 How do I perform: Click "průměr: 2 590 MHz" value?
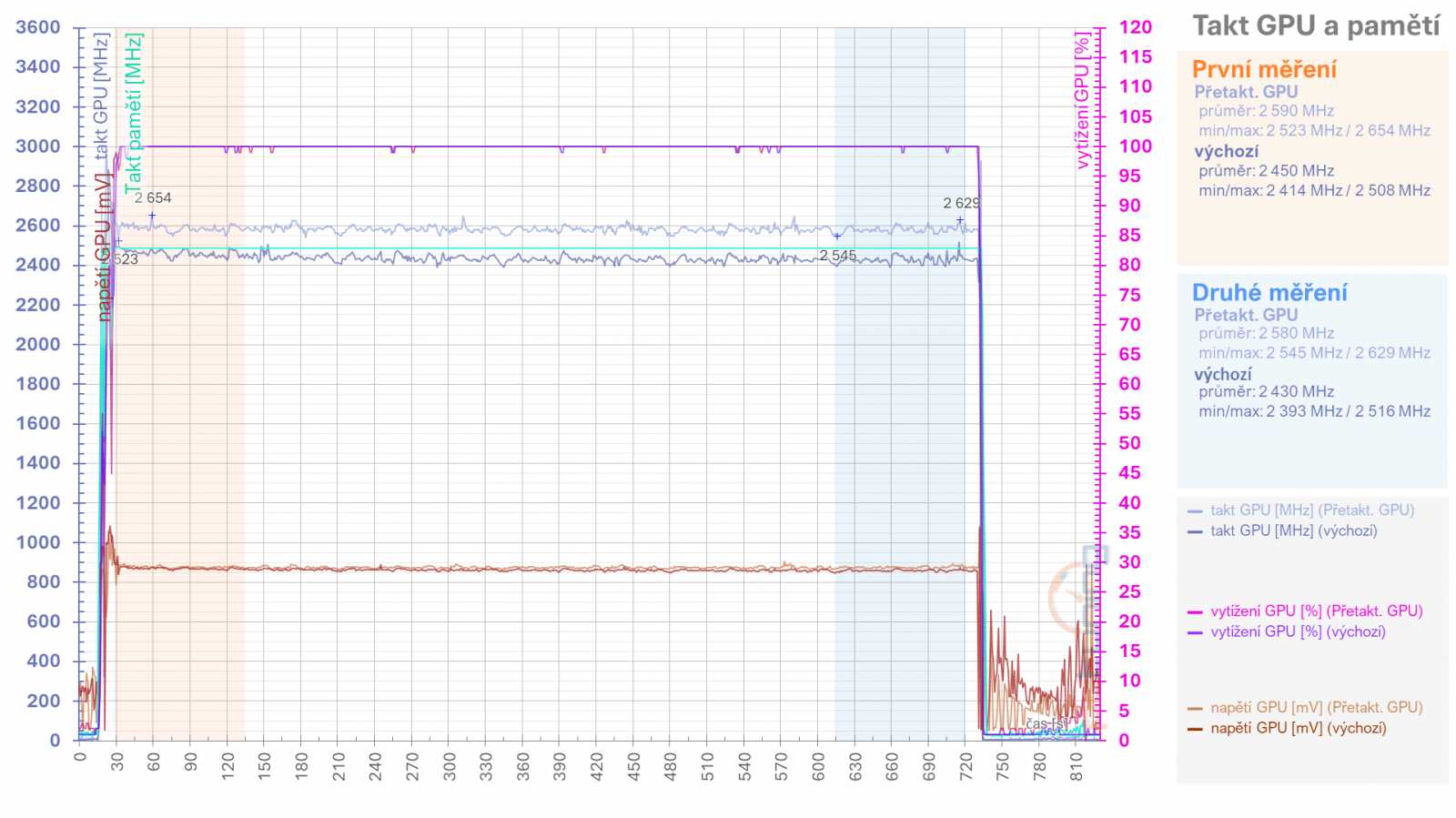[x=1266, y=111]
